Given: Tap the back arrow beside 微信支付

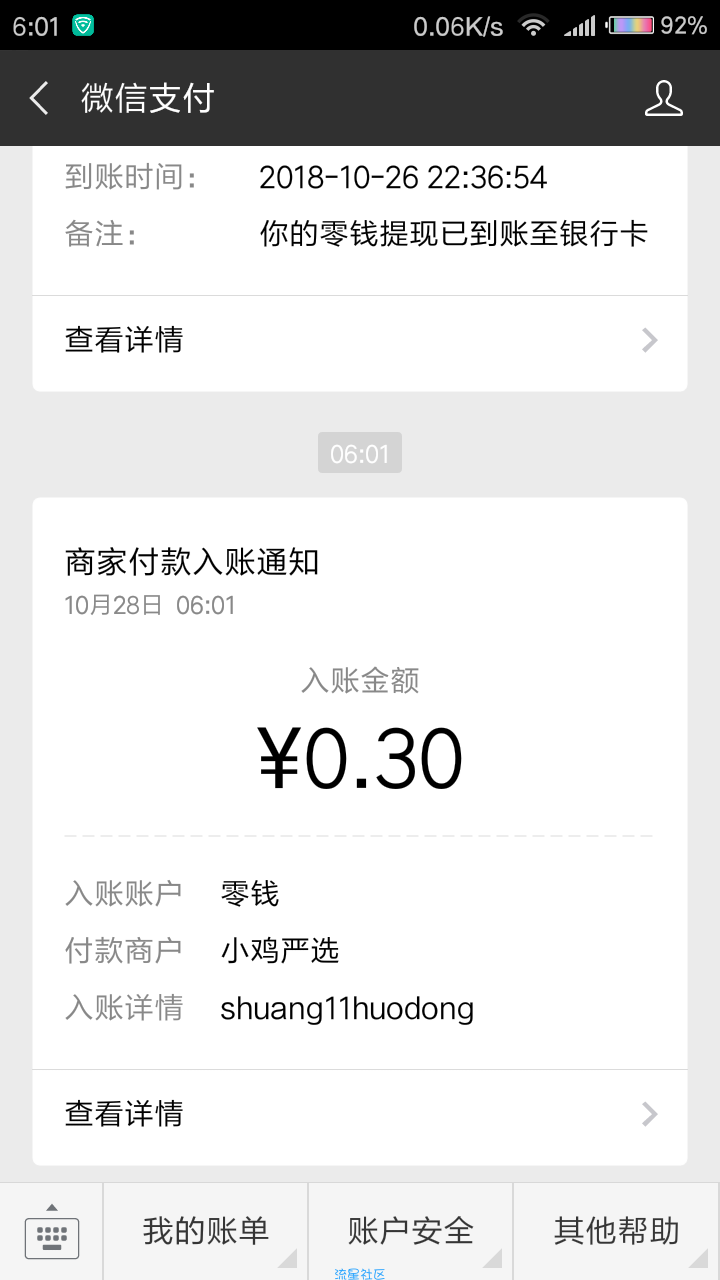Looking at the screenshot, I should 39,98.
